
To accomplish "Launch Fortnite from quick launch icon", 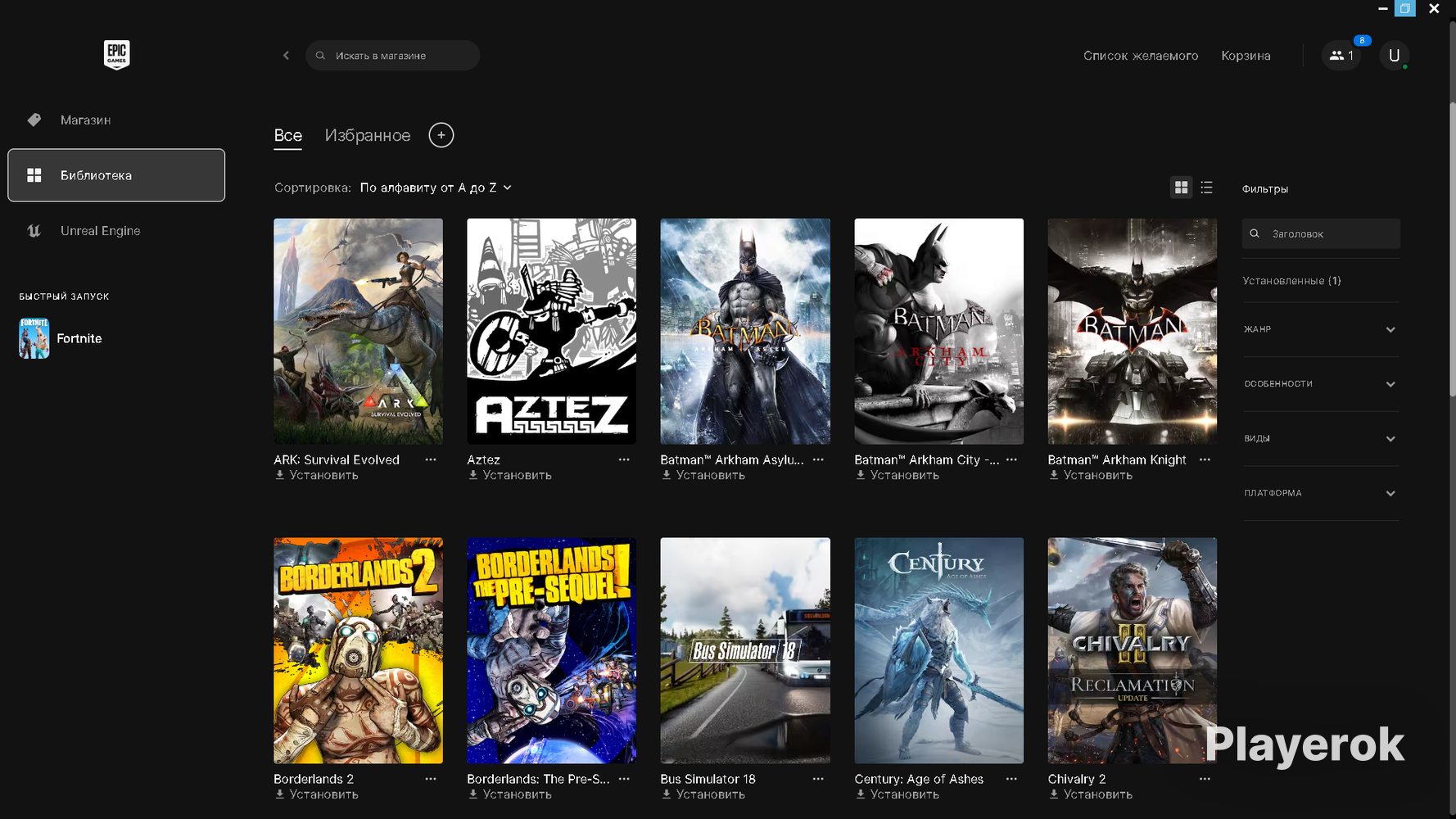I will click(x=34, y=338).
